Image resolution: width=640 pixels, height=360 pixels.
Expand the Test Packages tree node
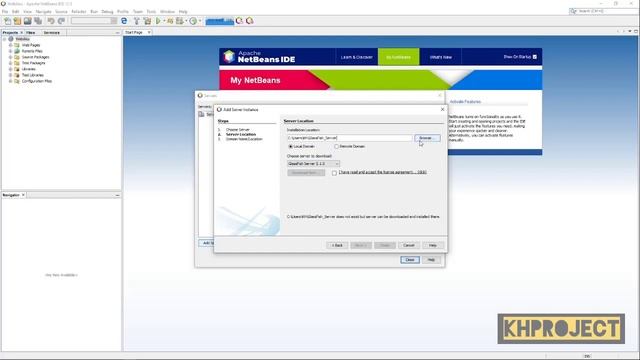(x=11, y=63)
